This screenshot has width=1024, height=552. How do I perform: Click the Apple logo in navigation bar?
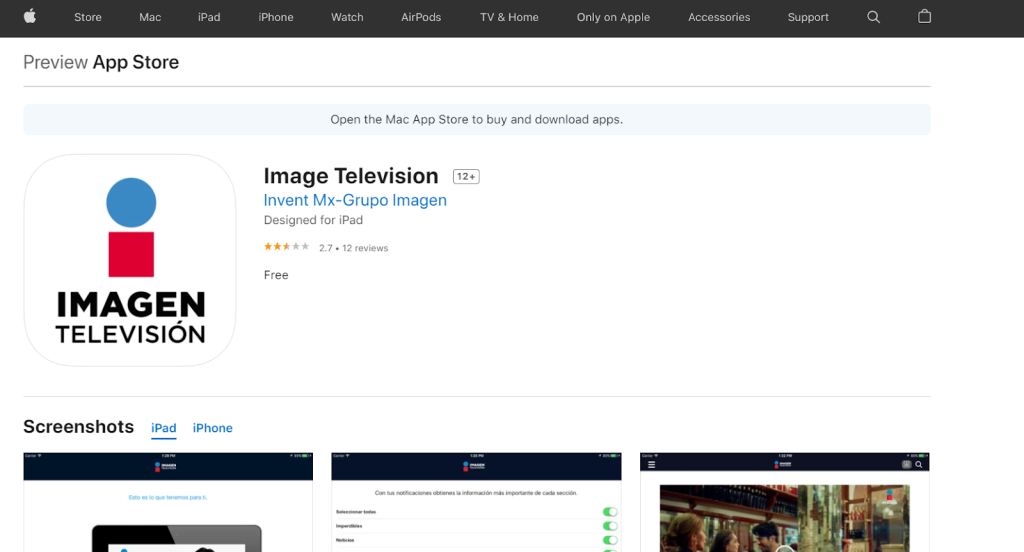coord(29,17)
